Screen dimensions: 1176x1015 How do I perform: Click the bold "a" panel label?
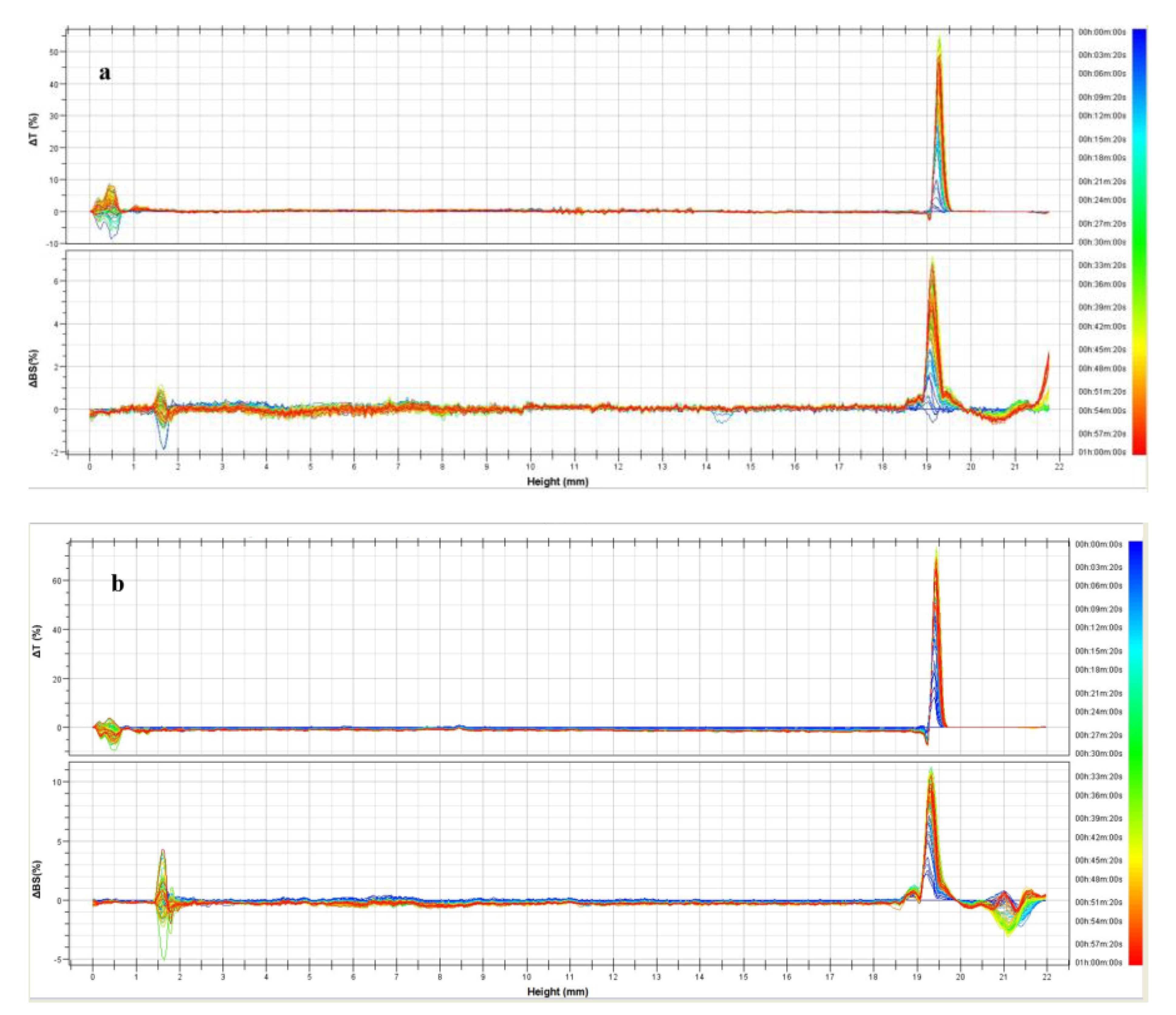click(x=105, y=73)
